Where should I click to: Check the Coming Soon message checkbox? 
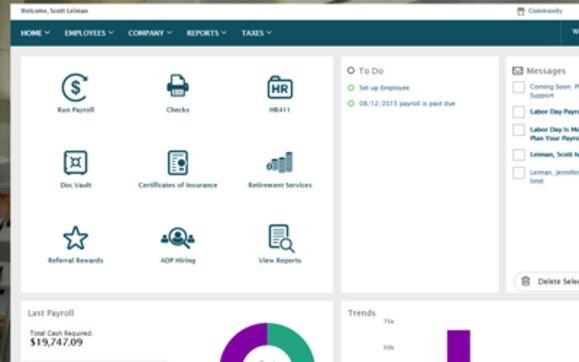pos(519,88)
